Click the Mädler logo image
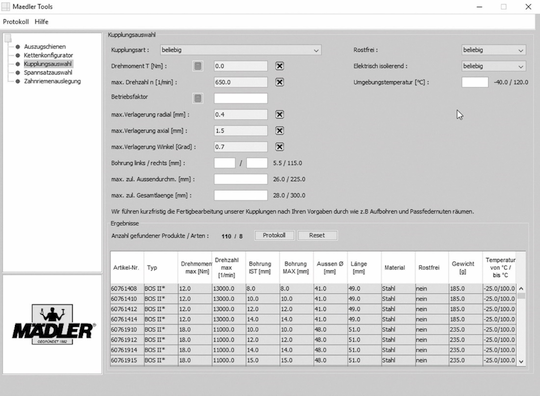Screen dimensions: 540x396 [53, 324]
